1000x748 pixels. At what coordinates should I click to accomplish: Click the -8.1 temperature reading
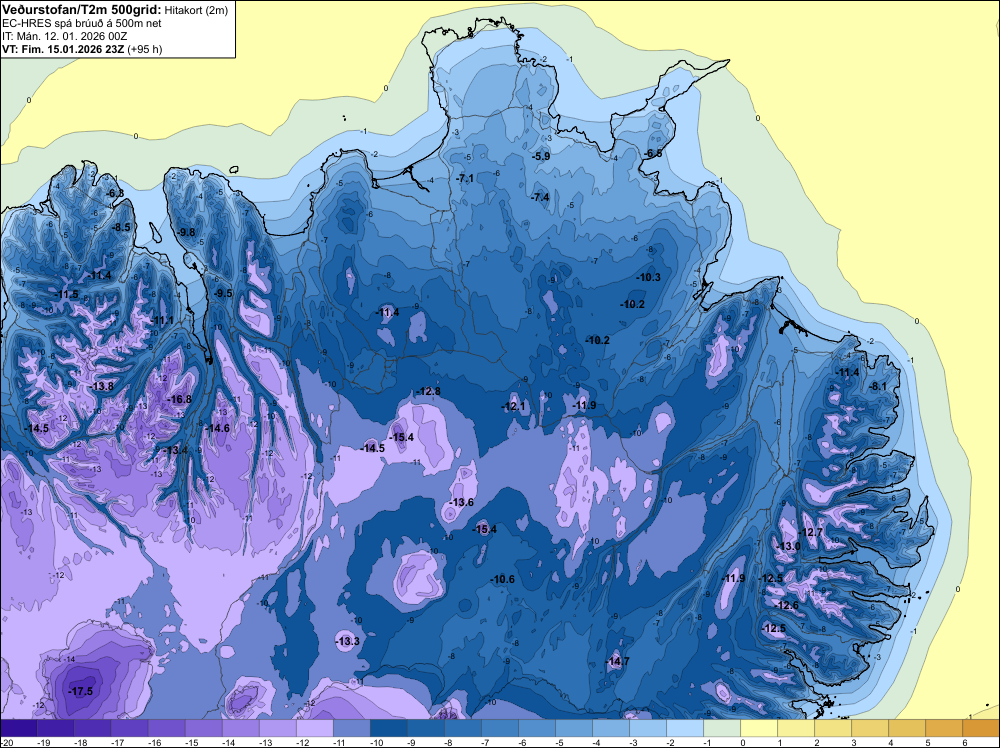pos(878,386)
